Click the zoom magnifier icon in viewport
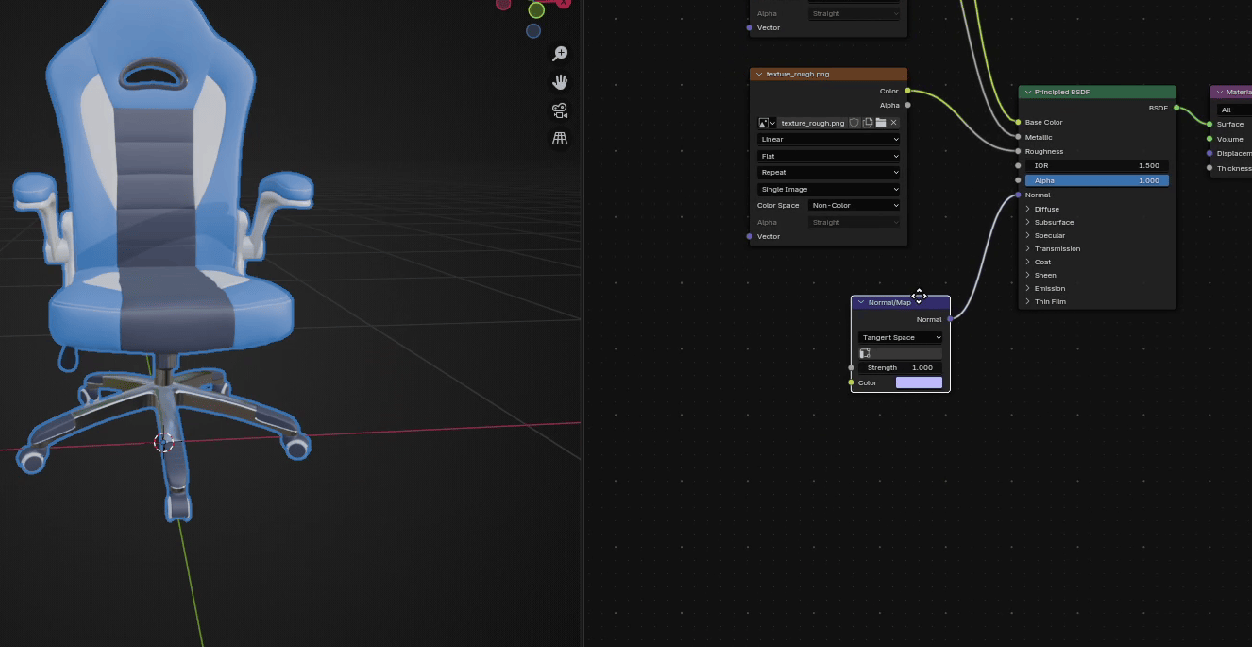Viewport: 1252px width, 647px height. point(560,53)
